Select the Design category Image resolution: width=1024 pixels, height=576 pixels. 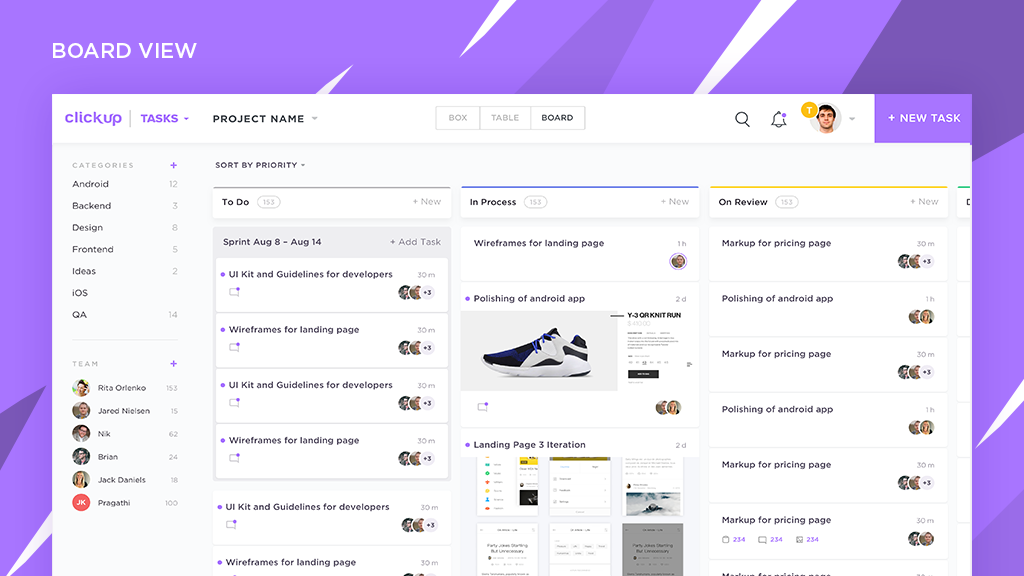click(x=88, y=228)
